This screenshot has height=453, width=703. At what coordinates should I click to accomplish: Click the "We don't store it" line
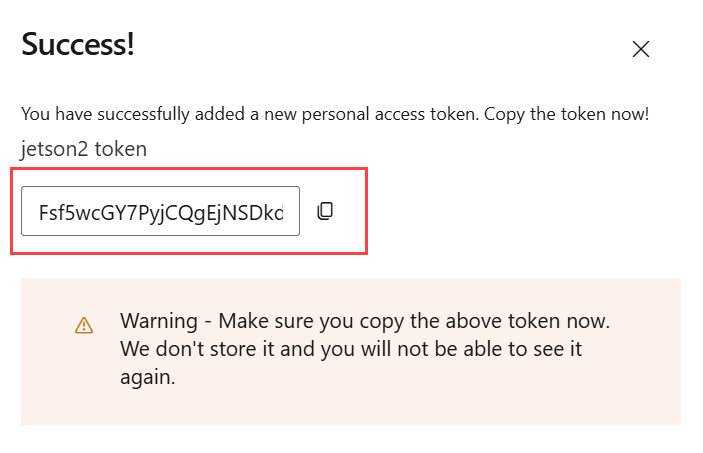pos(350,351)
